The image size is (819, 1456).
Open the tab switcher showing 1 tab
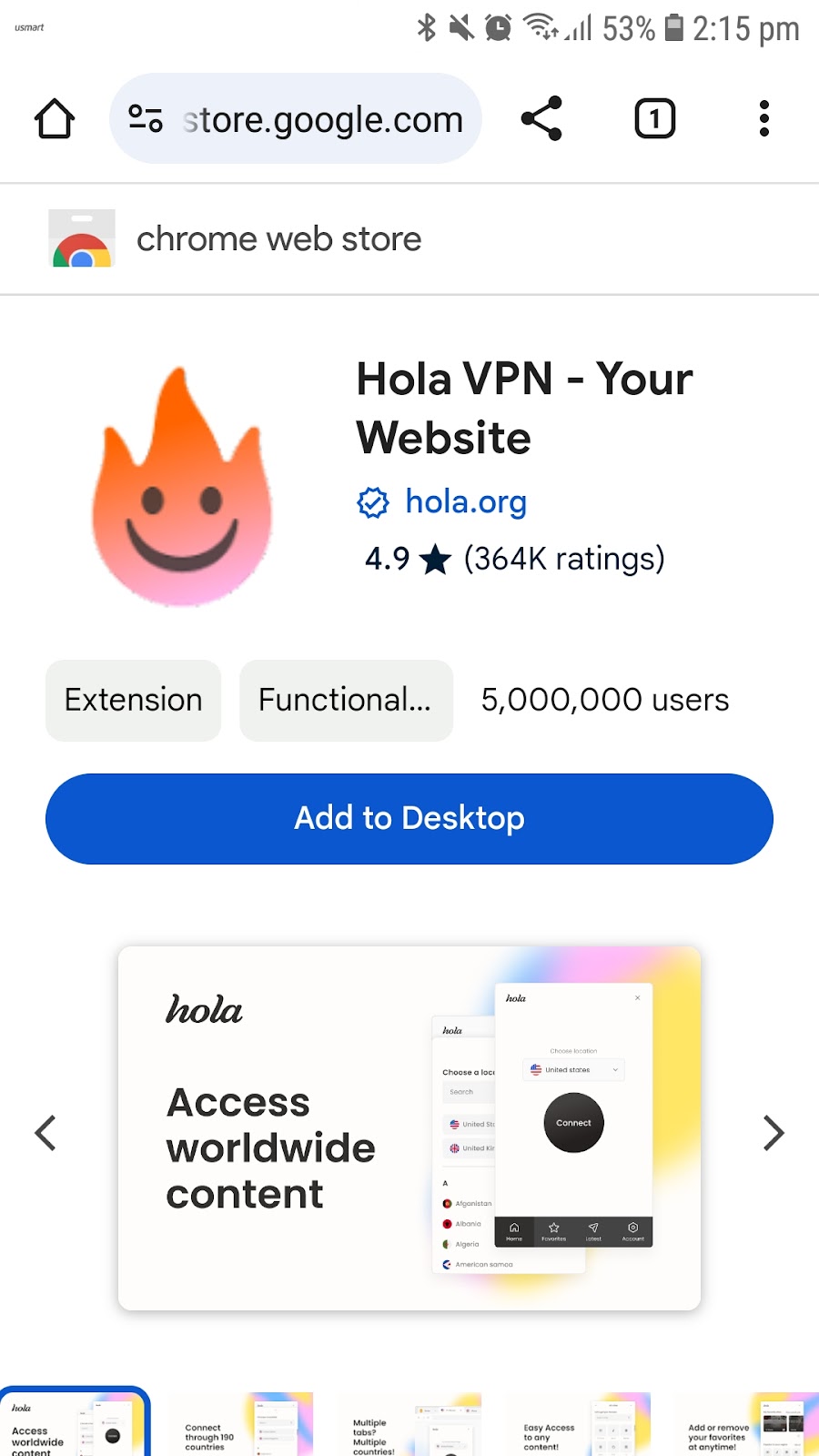pyautogui.click(x=655, y=119)
